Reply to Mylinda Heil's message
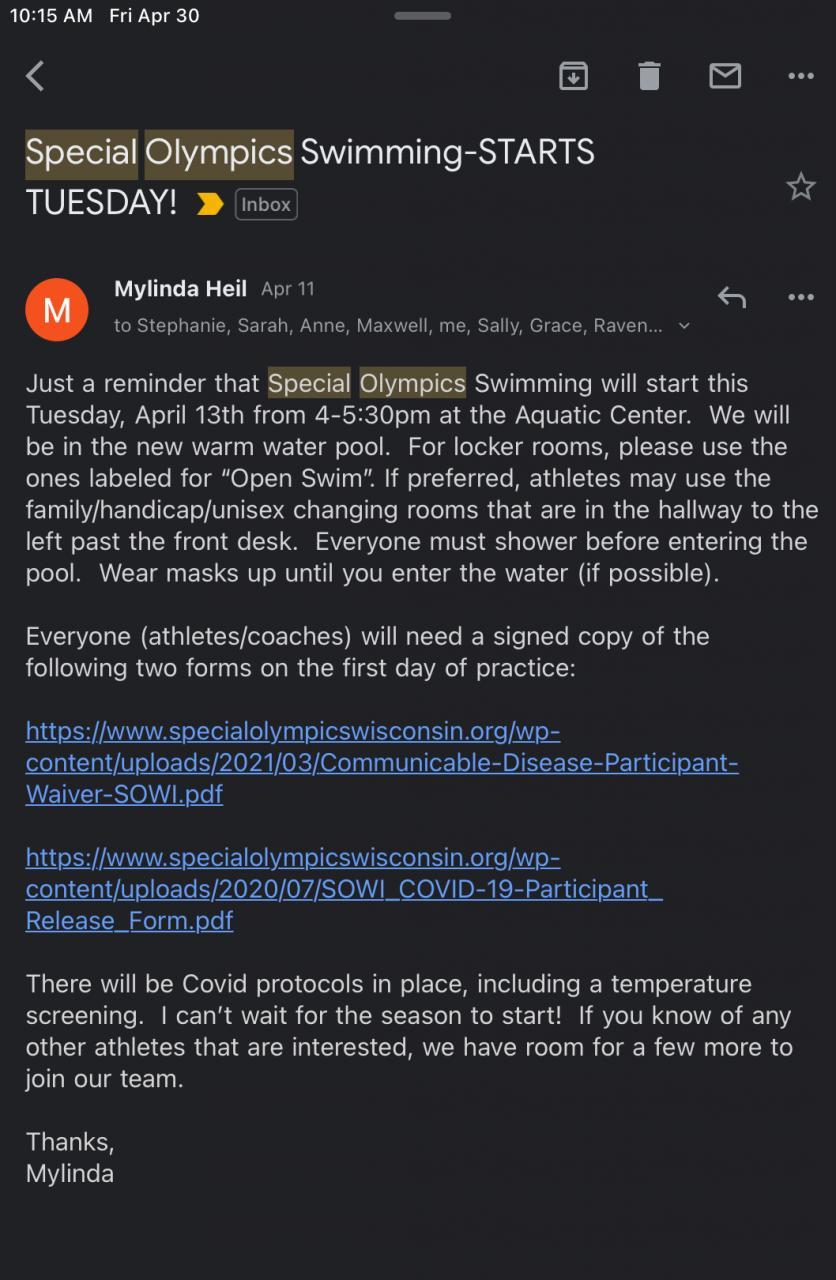Screen dimensions: 836x1280 click(x=732, y=297)
